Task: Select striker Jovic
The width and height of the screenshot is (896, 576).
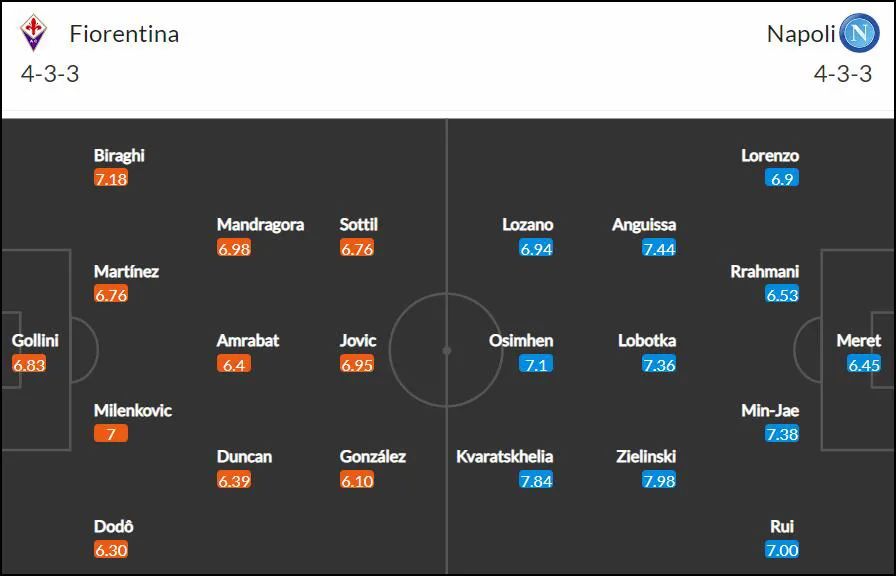Action: pos(358,341)
